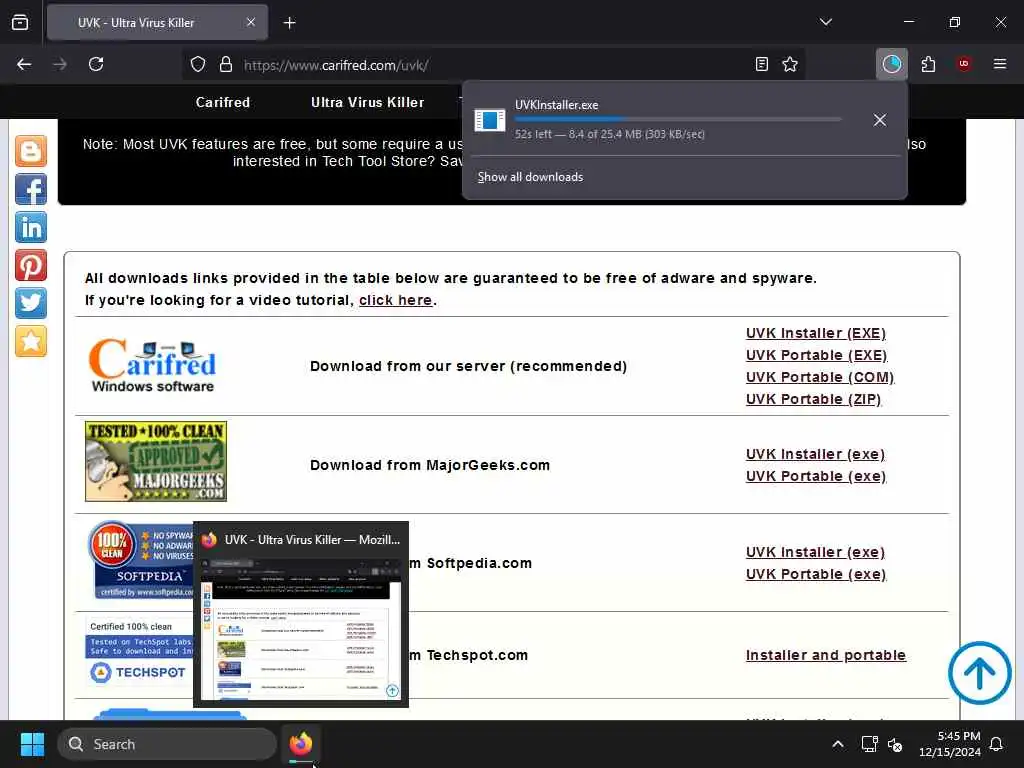Screen dimensions: 1024x768
Task: Share page on LinkedIn
Action: click(x=31, y=227)
